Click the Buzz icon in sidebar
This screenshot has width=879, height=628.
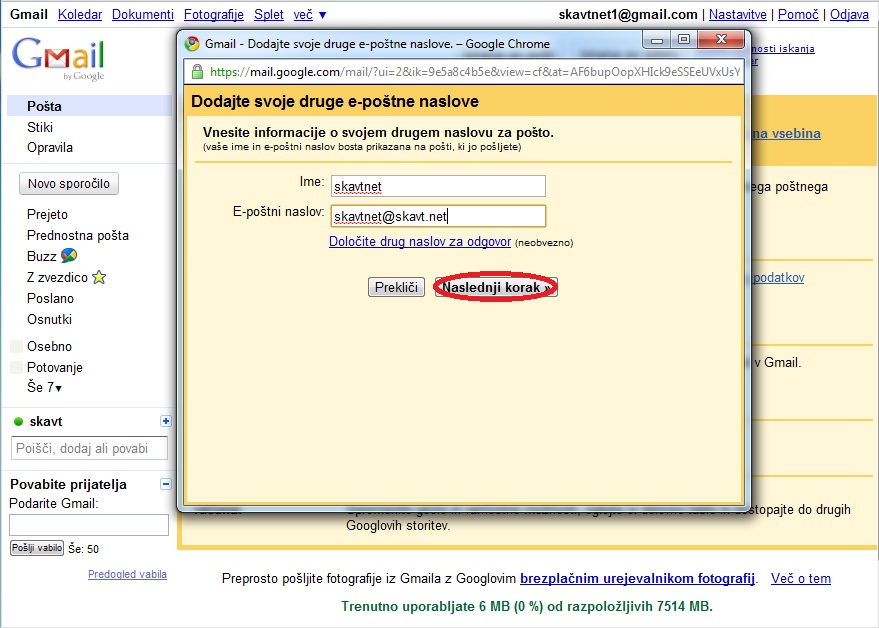tap(69, 256)
